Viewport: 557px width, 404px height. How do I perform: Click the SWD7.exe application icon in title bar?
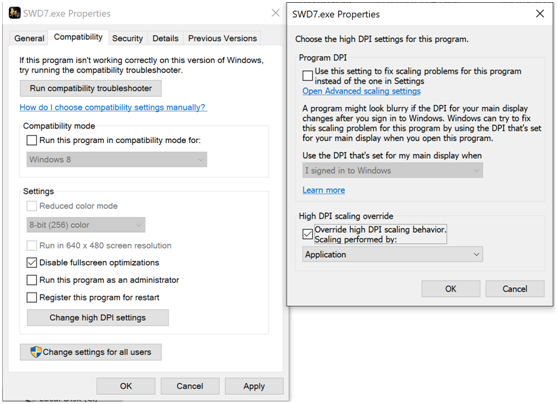pyautogui.click(x=15, y=13)
